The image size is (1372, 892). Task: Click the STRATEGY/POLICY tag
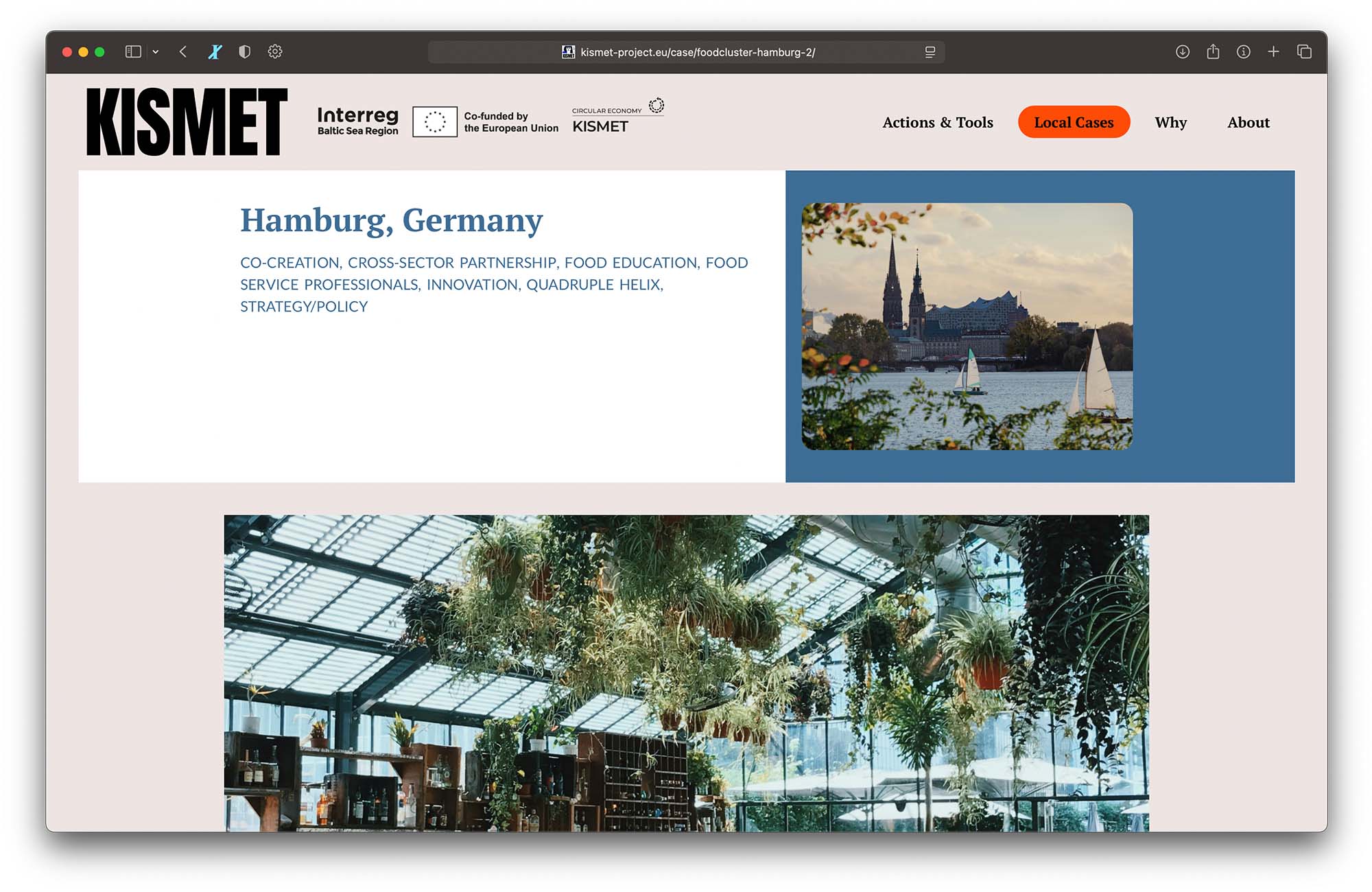click(x=304, y=307)
